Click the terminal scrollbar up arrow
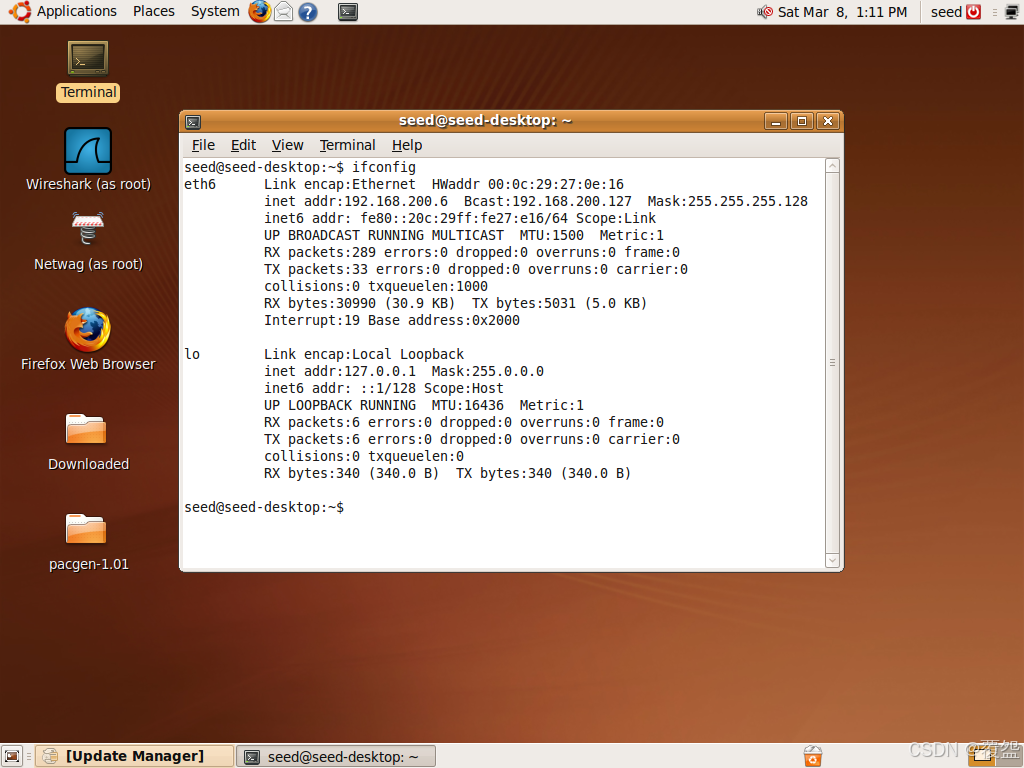 click(832, 166)
